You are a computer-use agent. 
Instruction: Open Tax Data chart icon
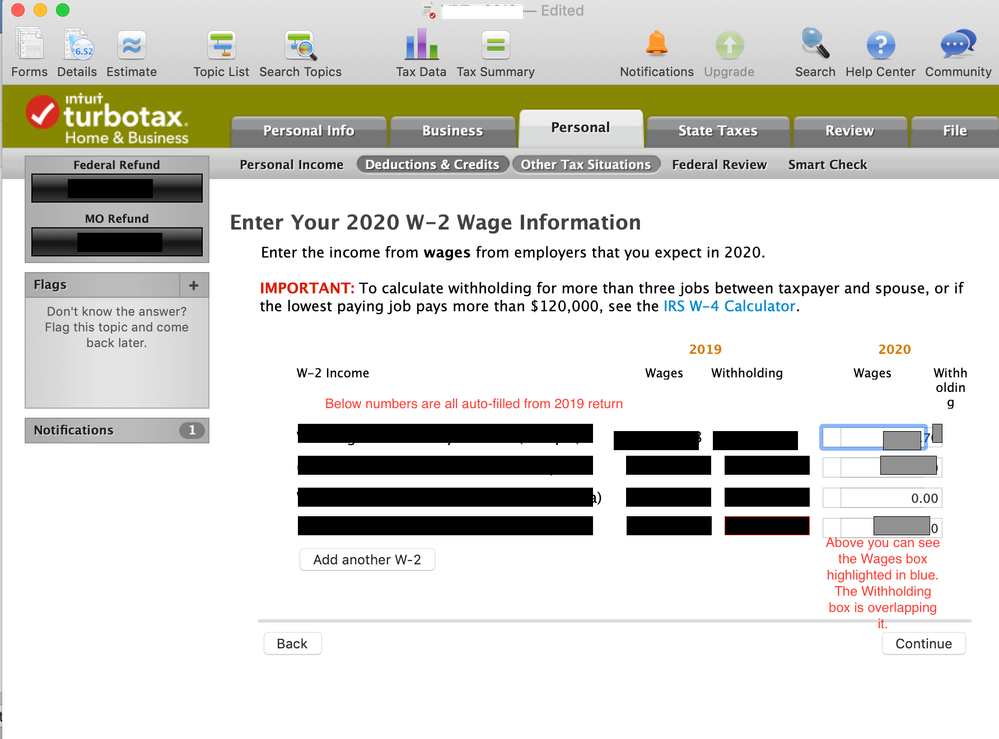[x=421, y=46]
